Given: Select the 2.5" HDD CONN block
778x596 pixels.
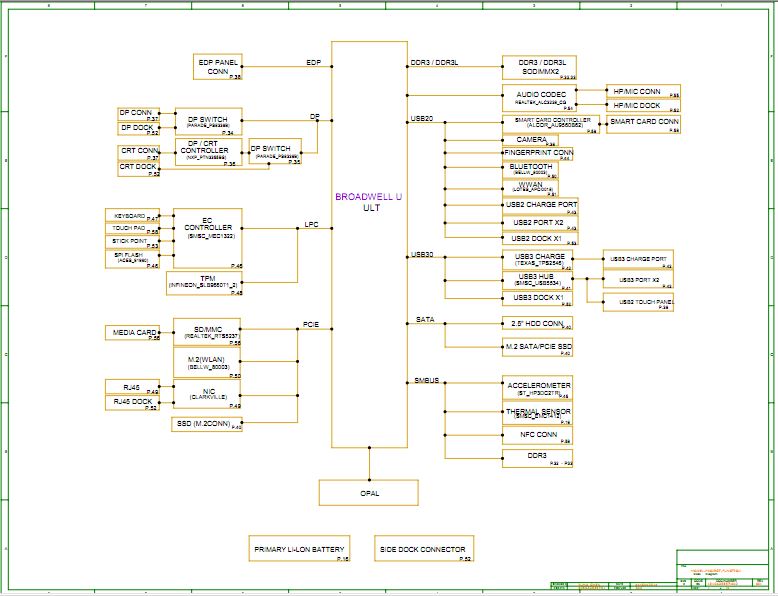Looking at the screenshot, I should coord(537,323).
